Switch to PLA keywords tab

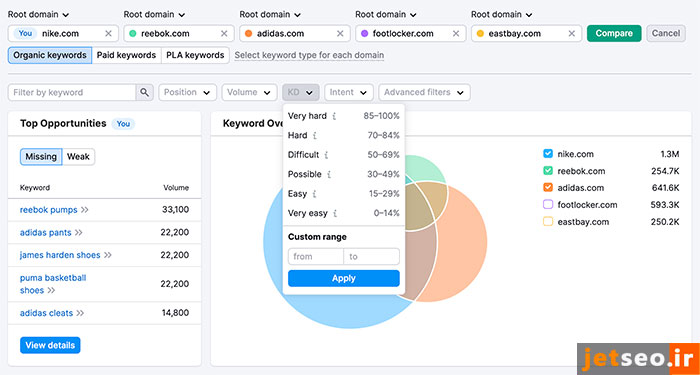click(x=195, y=55)
